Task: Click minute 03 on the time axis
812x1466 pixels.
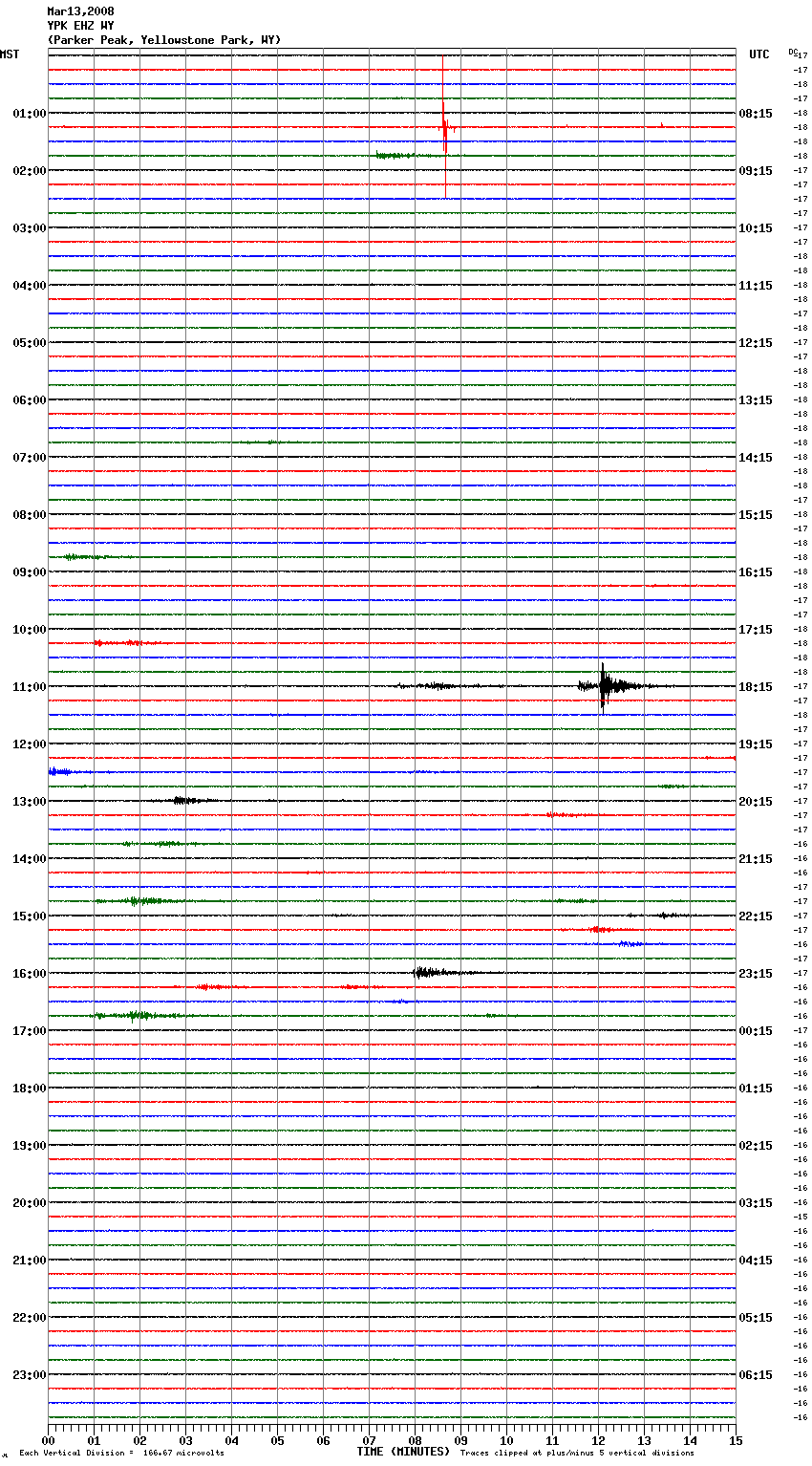Action: point(185,1440)
